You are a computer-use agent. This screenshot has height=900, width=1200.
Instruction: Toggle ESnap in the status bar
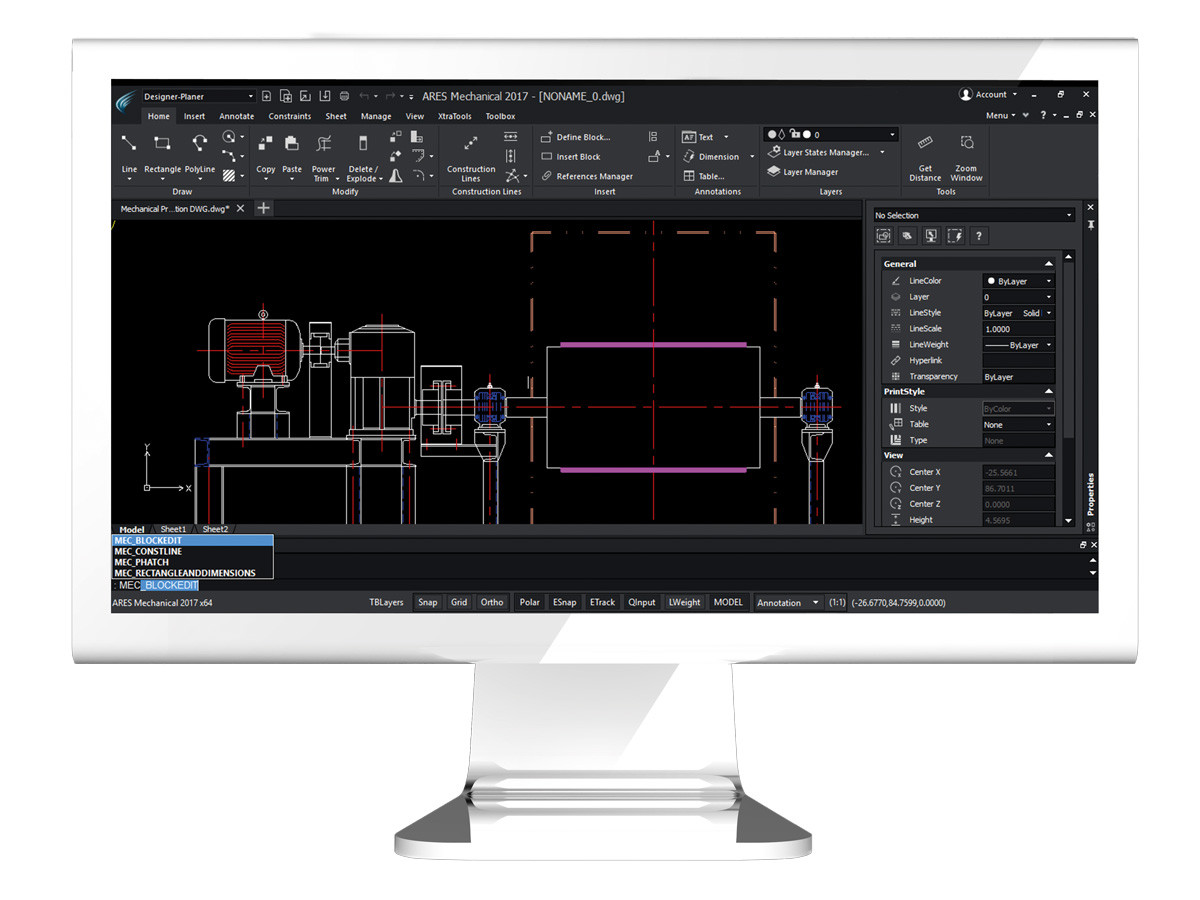565,603
